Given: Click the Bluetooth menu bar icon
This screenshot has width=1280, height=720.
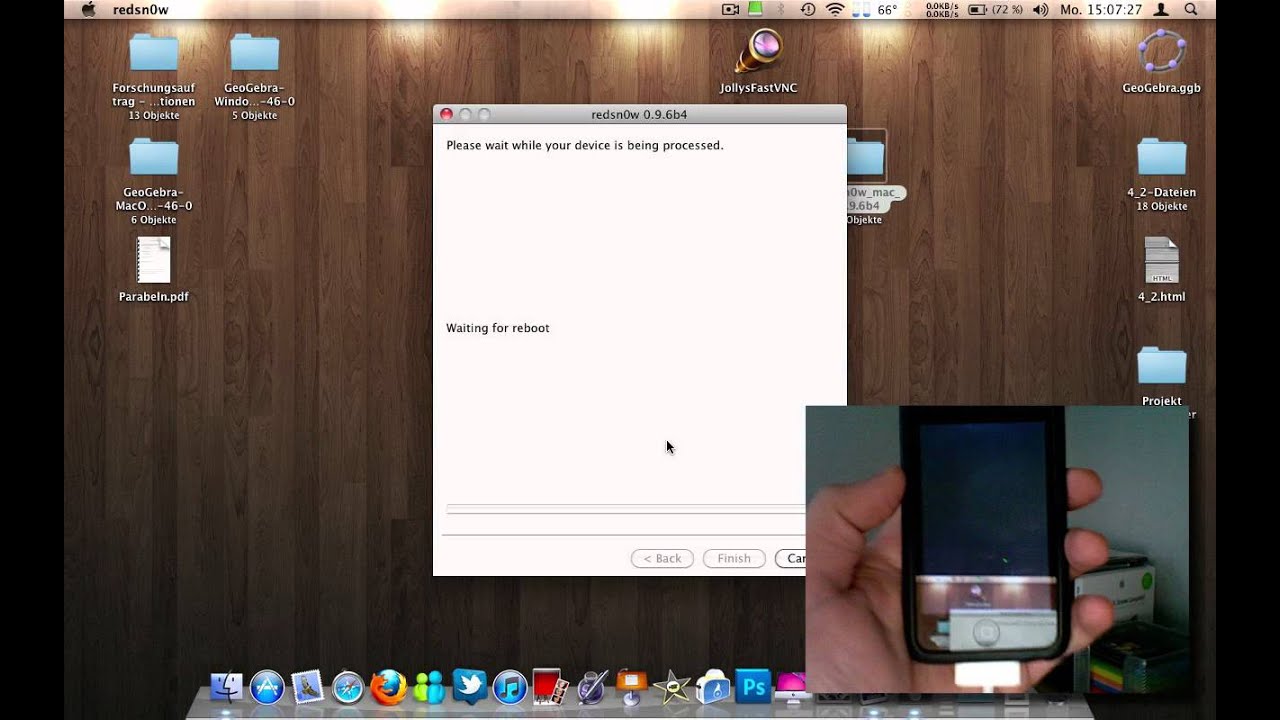Looking at the screenshot, I should pyautogui.click(x=782, y=9).
